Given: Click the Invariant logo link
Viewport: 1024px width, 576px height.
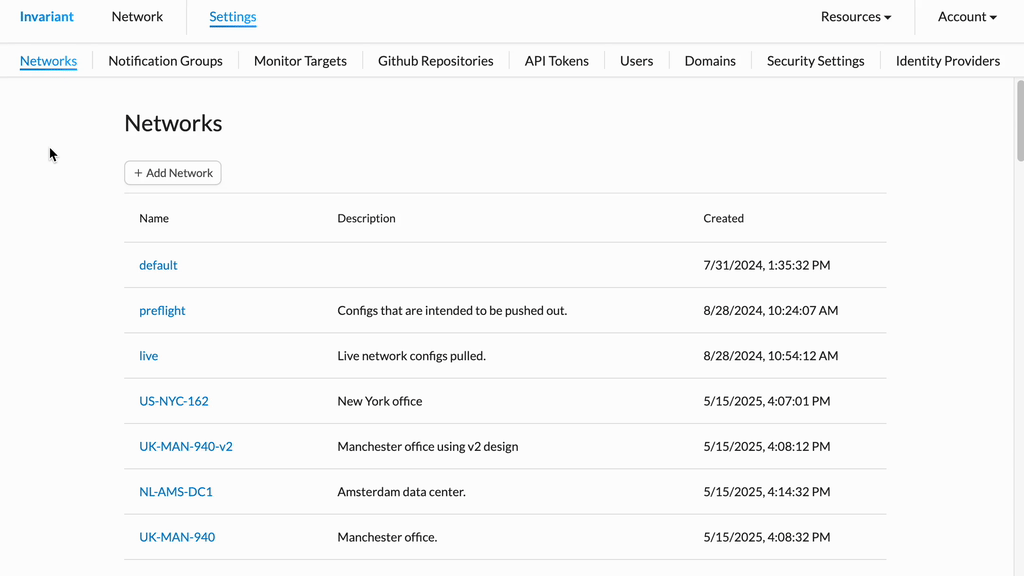Looking at the screenshot, I should tap(47, 17).
